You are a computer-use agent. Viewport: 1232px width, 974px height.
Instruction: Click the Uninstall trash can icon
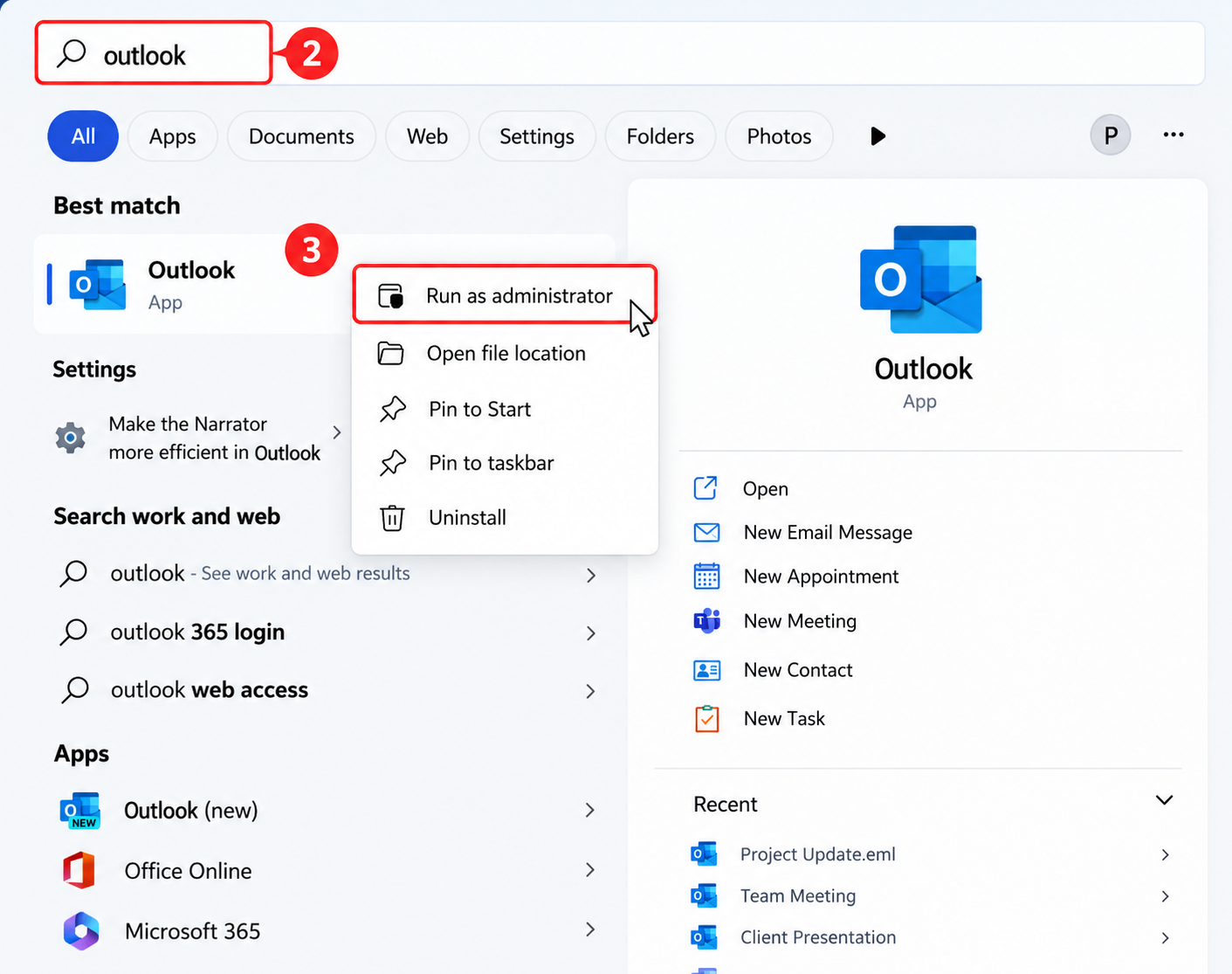392,518
